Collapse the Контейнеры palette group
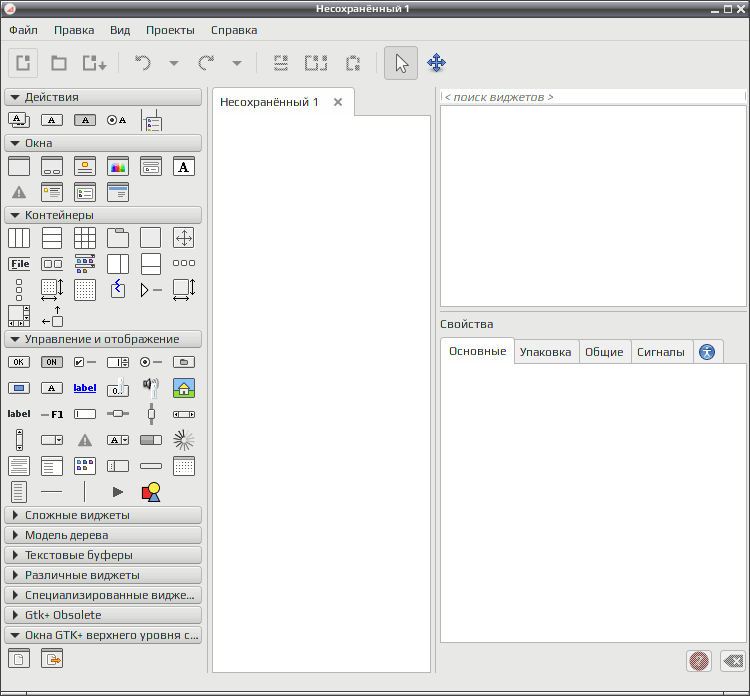The width and height of the screenshot is (750, 696). point(103,215)
